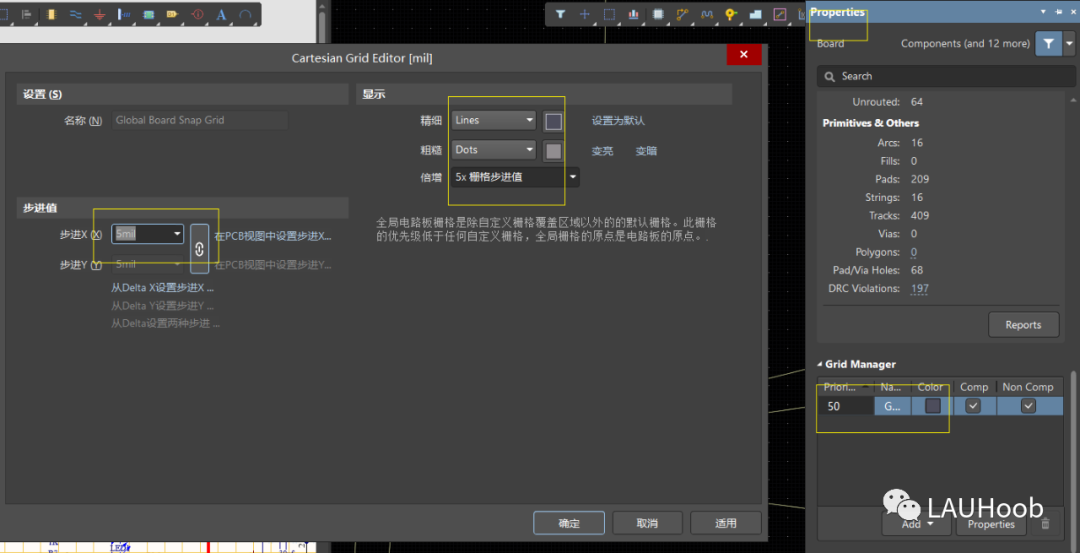
Task: Click the 变暗 darken link
Action: pos(646,151)
